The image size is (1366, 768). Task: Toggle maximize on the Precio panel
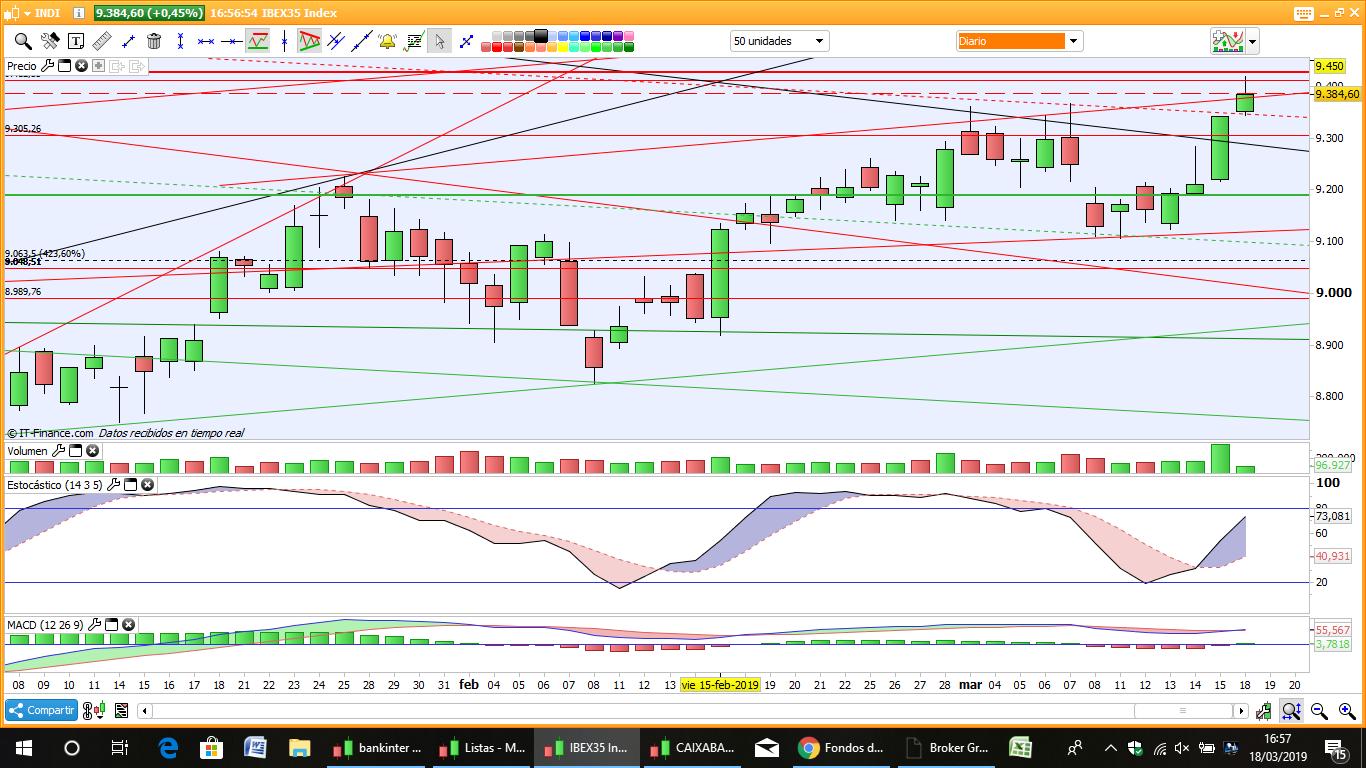pyautogui.click(x=64, y=66)
